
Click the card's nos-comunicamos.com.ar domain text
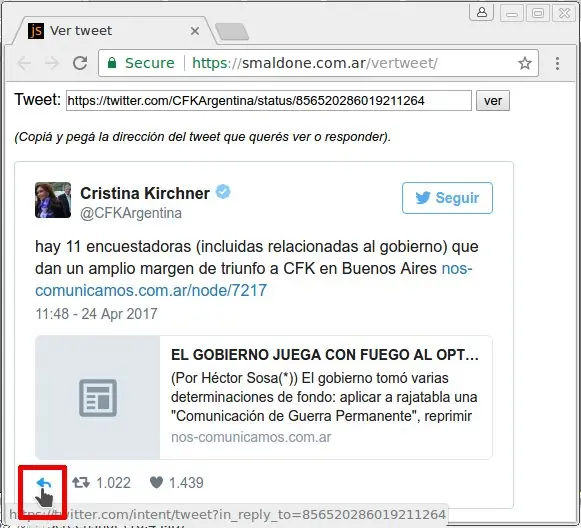[251, 437]
